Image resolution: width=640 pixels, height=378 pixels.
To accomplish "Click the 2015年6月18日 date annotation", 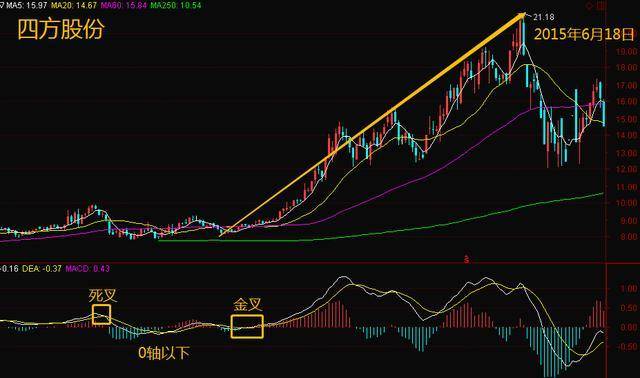I will [584, 34].
